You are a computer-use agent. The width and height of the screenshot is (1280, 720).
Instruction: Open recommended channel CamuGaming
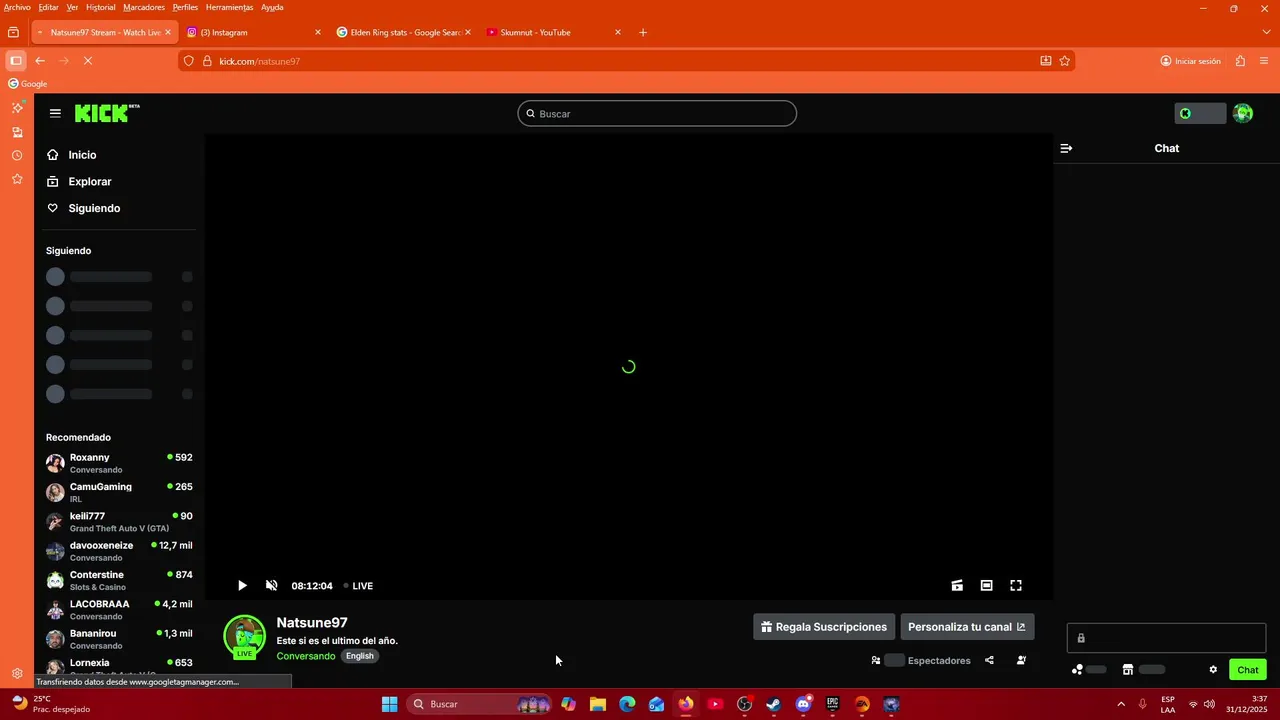click(x=119, y=492)
